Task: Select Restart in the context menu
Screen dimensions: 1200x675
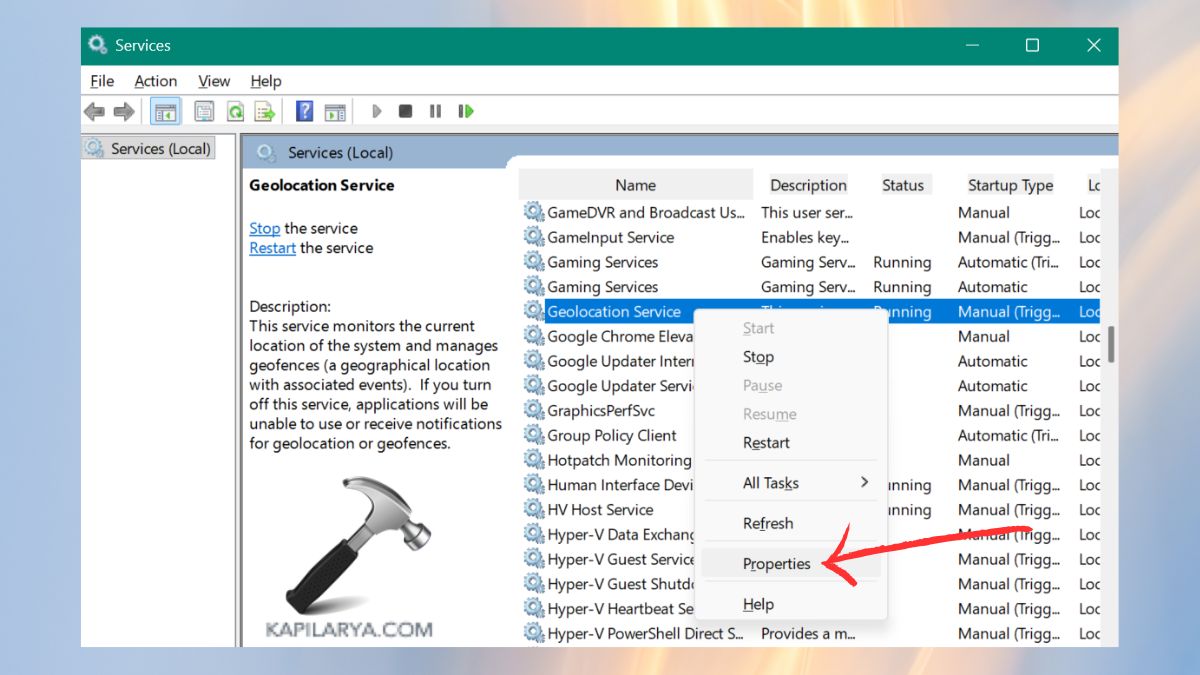Action: 766,443
